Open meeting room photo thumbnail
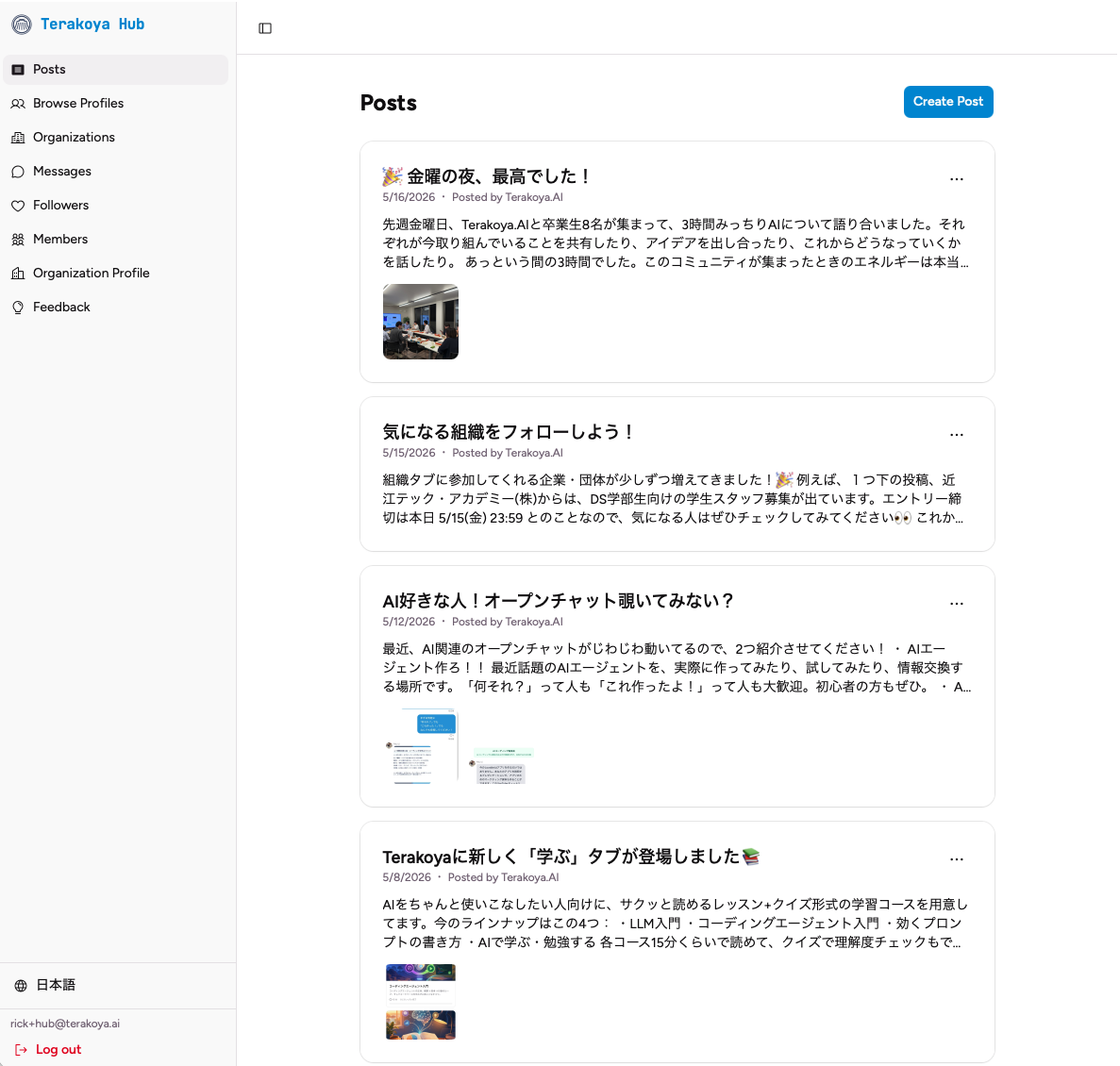 [x=421, y=322]
